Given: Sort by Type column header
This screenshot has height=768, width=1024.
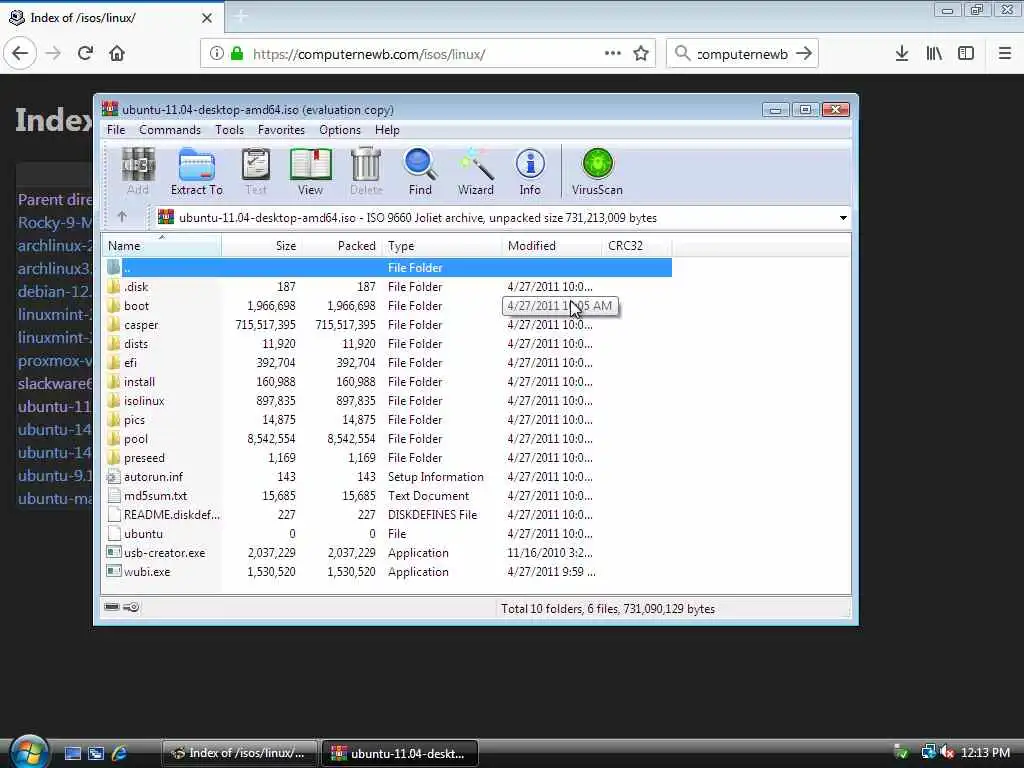Looking at the screenshot, I should click(442, 246).
